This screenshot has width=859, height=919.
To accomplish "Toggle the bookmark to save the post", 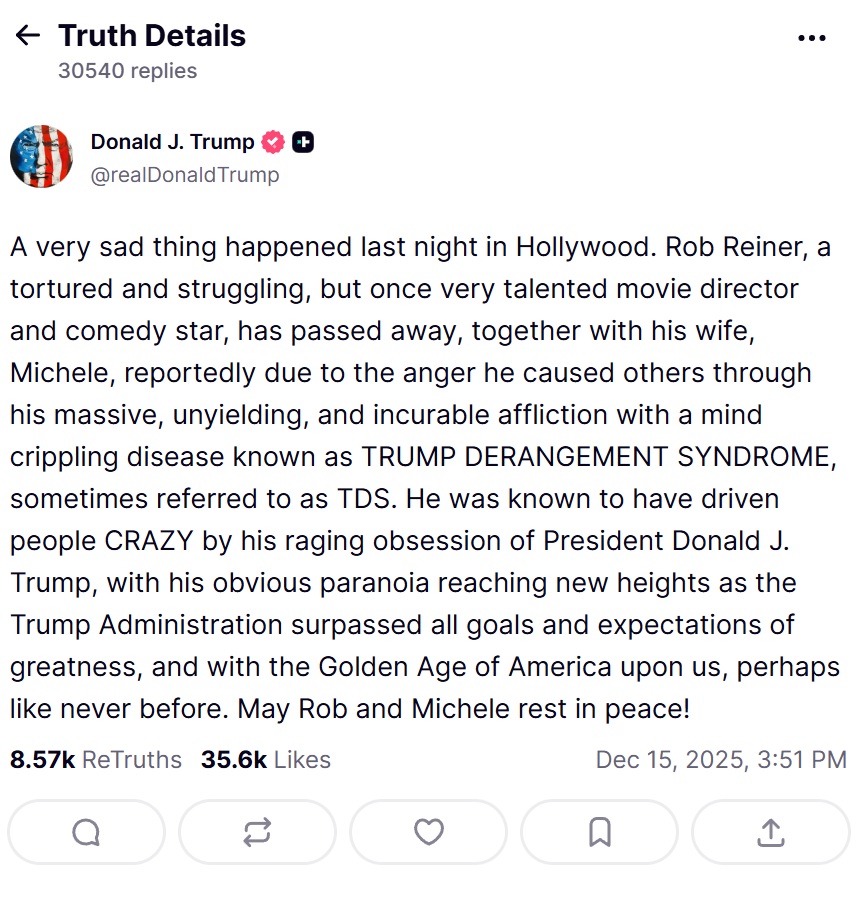I will click(599, 832).
